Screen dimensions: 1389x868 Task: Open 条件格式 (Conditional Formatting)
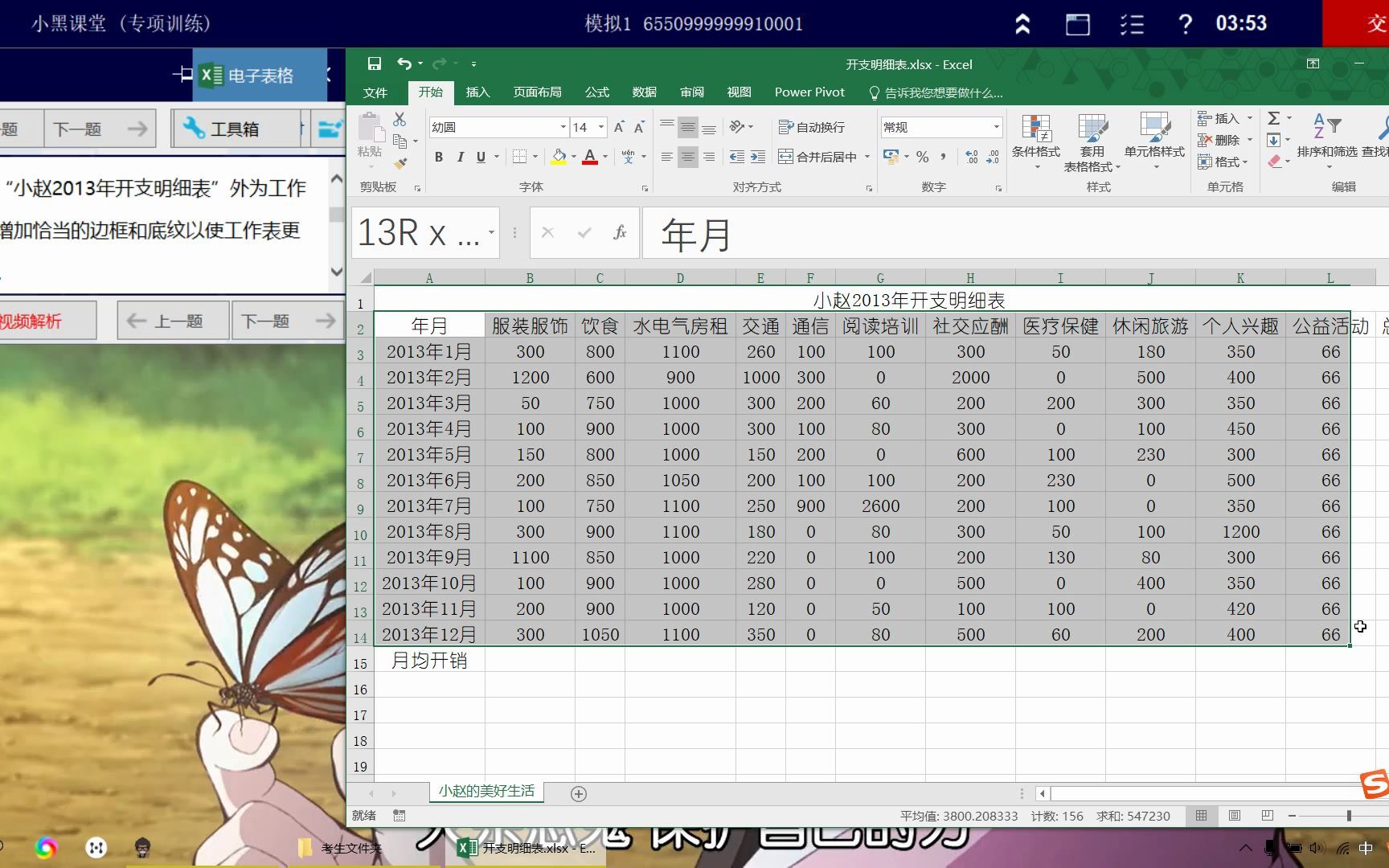1036,143
